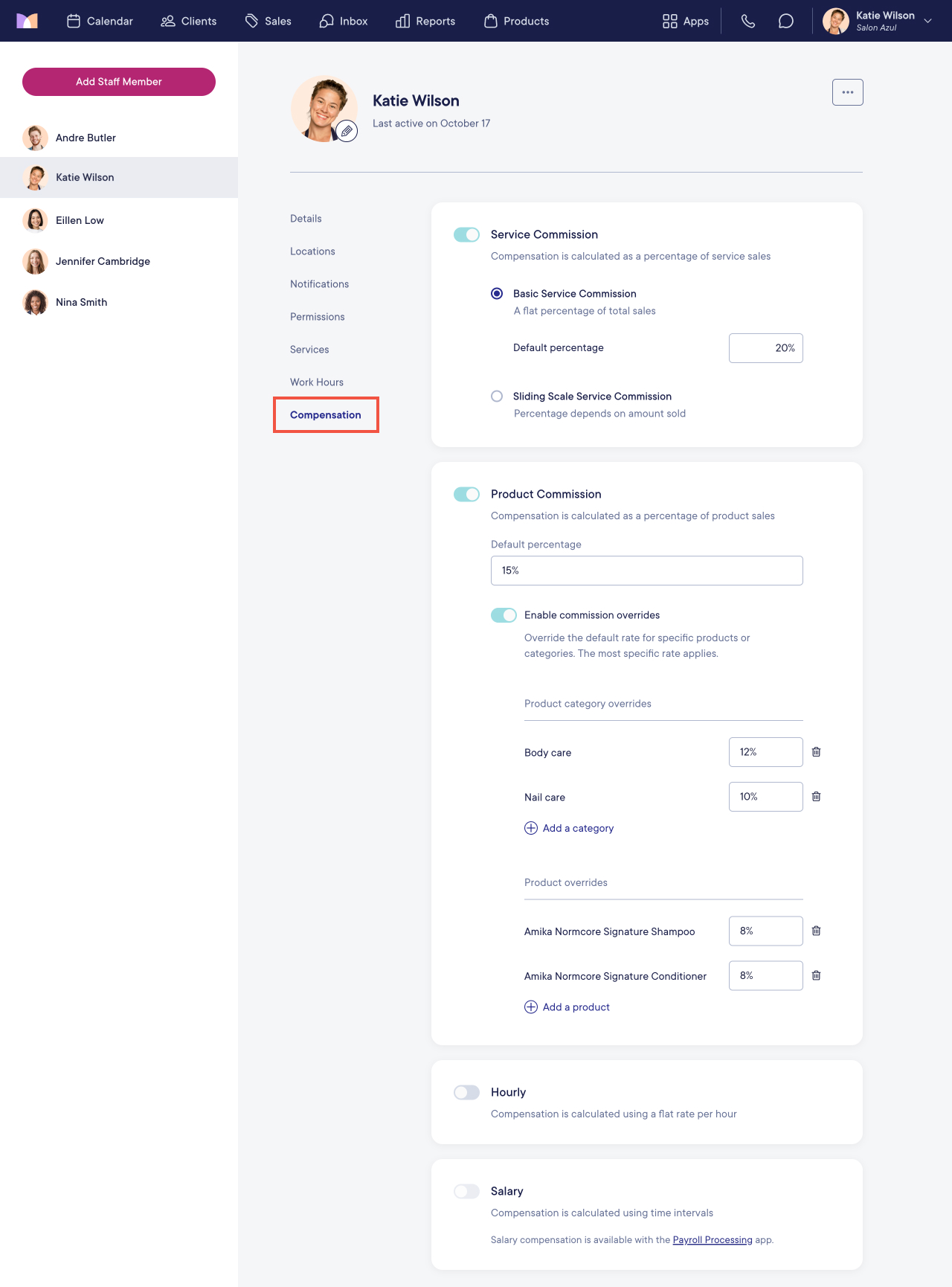Open the Permissions tab
The width and height of the screenshot is (952, 1287).
point(318,317)
